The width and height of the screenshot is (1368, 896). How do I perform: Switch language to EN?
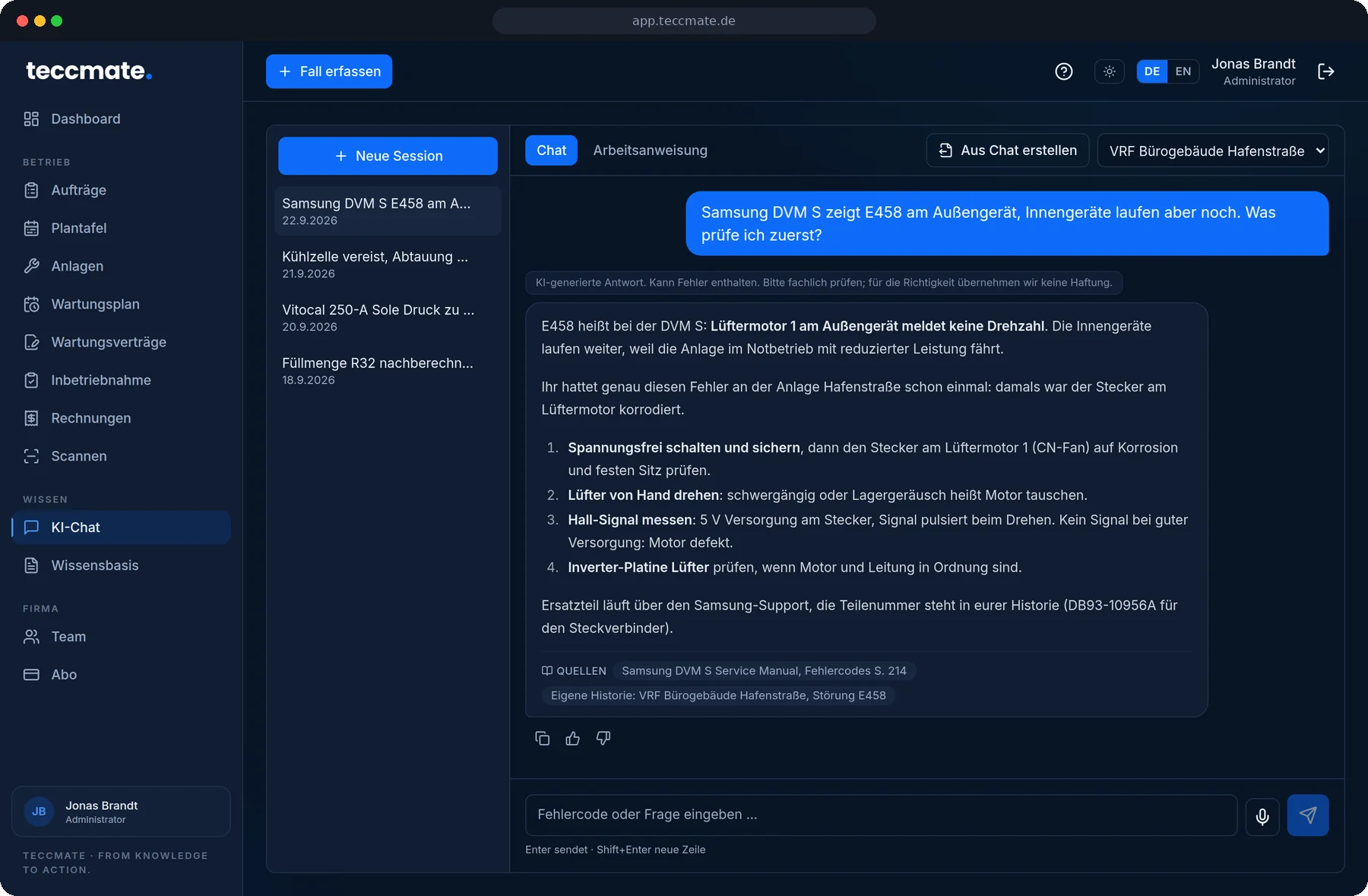pyautogui.click(x=1183, y=71)
